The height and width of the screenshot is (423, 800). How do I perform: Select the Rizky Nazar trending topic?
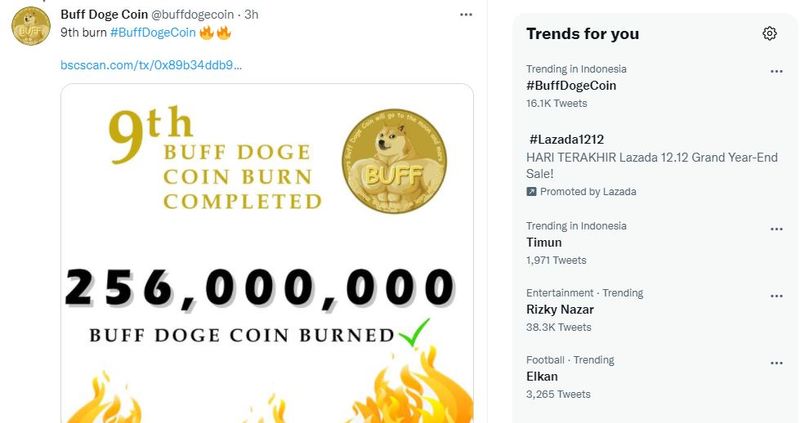pos(560,309)
